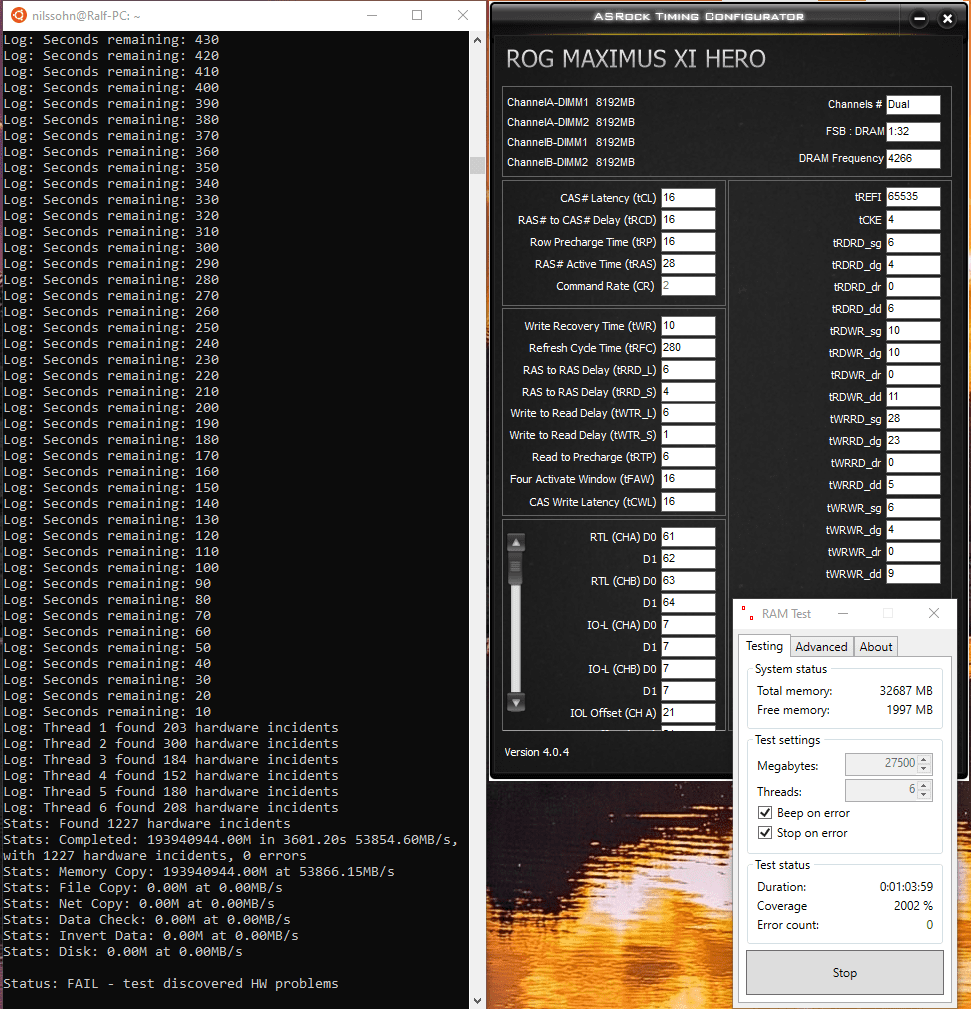Open the About tab in RAM Test
This screenshot has height=1009, width=971.
tap(876, 647)
